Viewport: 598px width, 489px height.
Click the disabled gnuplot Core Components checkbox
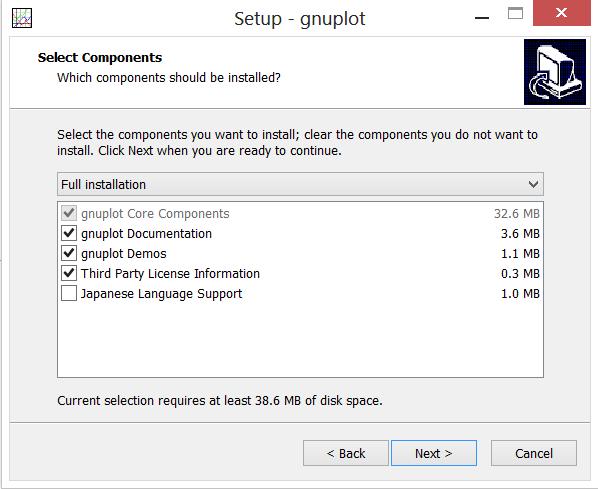pyautogui.click(x=69, y=213)
